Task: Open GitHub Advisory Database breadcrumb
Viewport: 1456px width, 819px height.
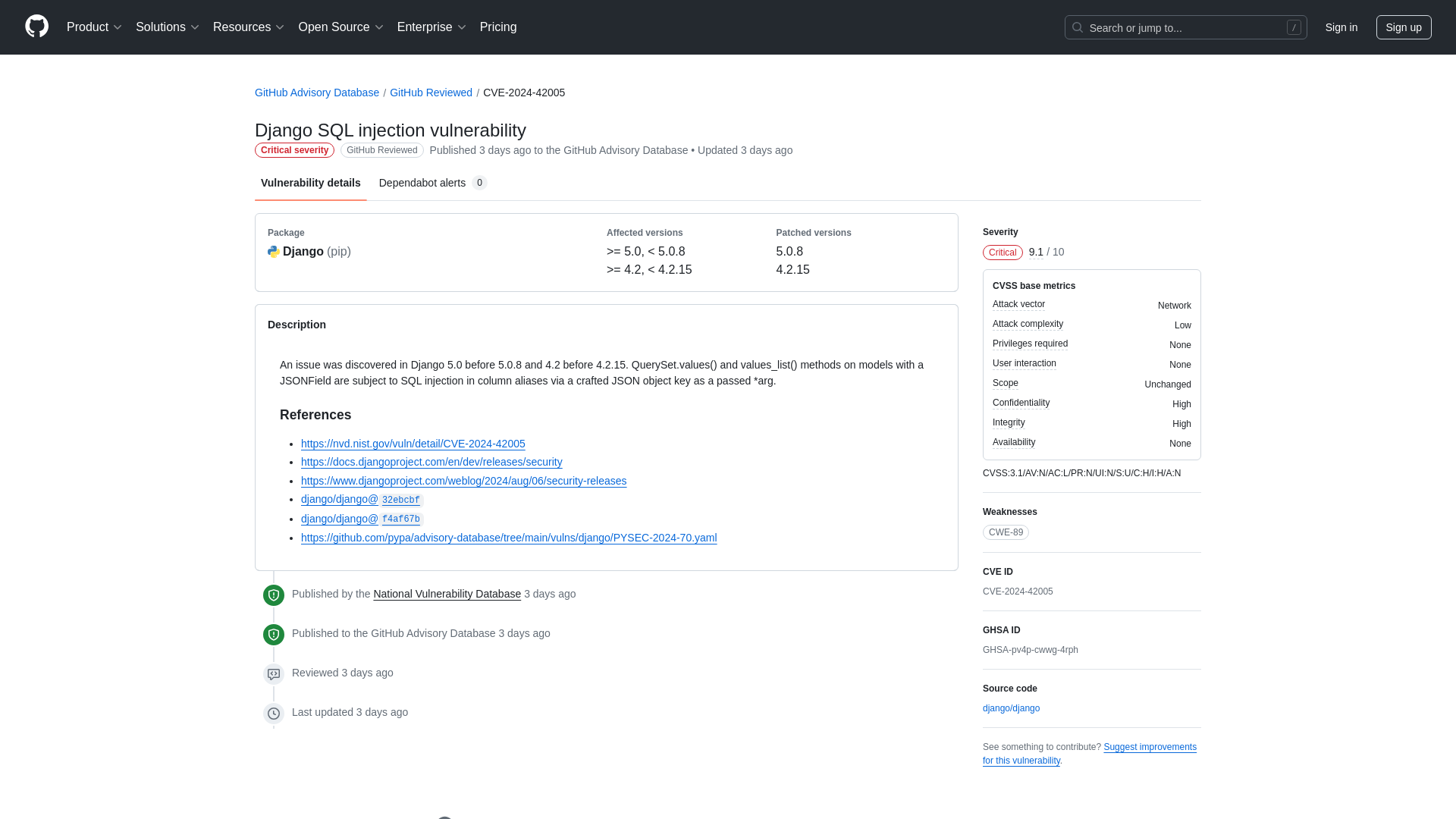Action: click(x=317, y=93)
